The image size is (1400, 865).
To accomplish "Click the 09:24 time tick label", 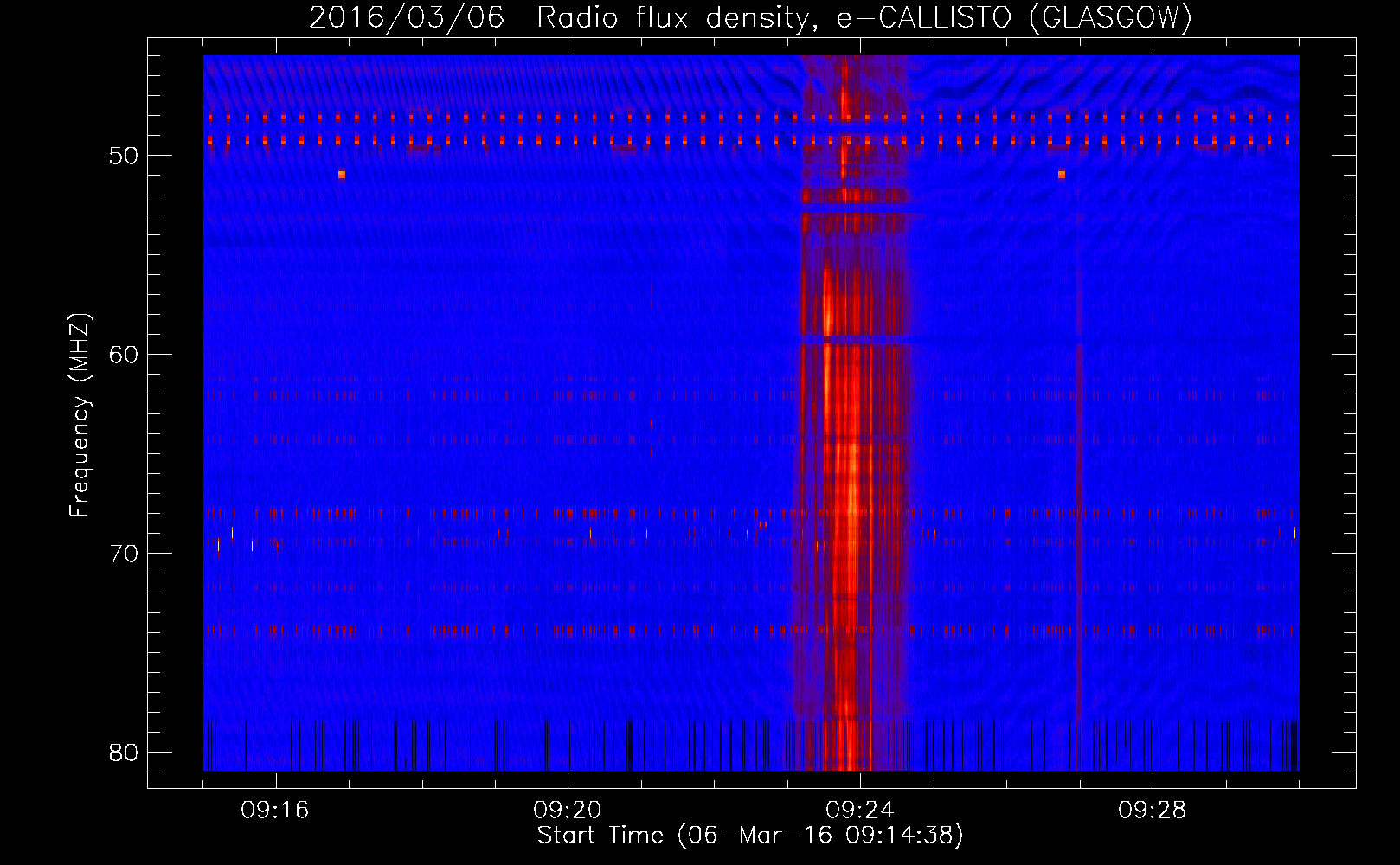I will tap(860, 811).
